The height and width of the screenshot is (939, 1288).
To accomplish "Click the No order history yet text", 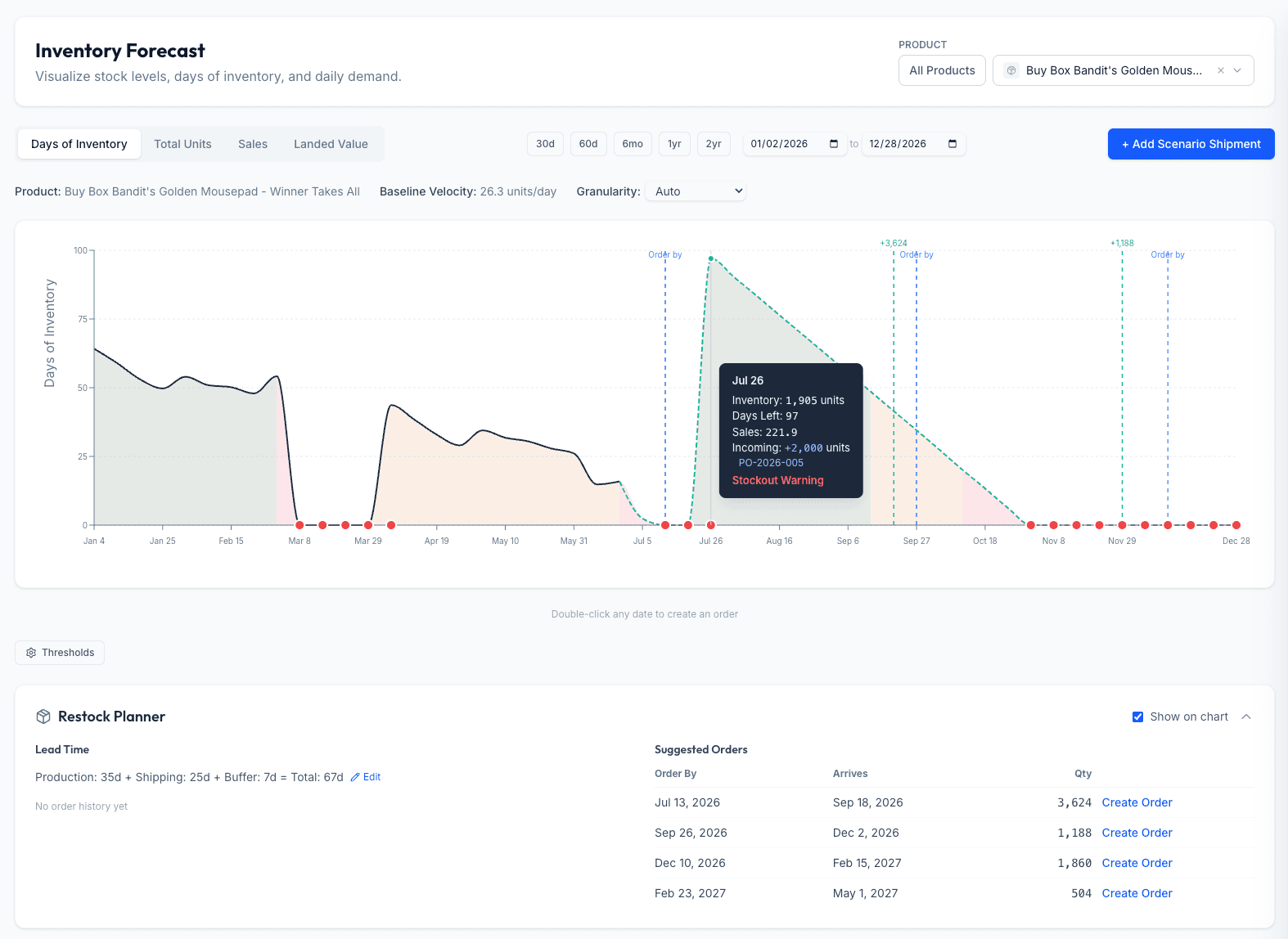I will point(82,806).
